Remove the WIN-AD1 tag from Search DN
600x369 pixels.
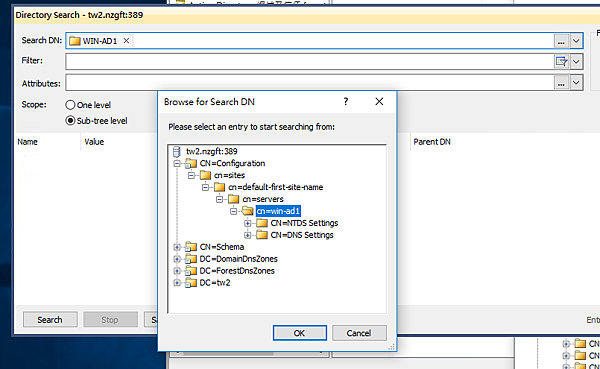[126, 41]
